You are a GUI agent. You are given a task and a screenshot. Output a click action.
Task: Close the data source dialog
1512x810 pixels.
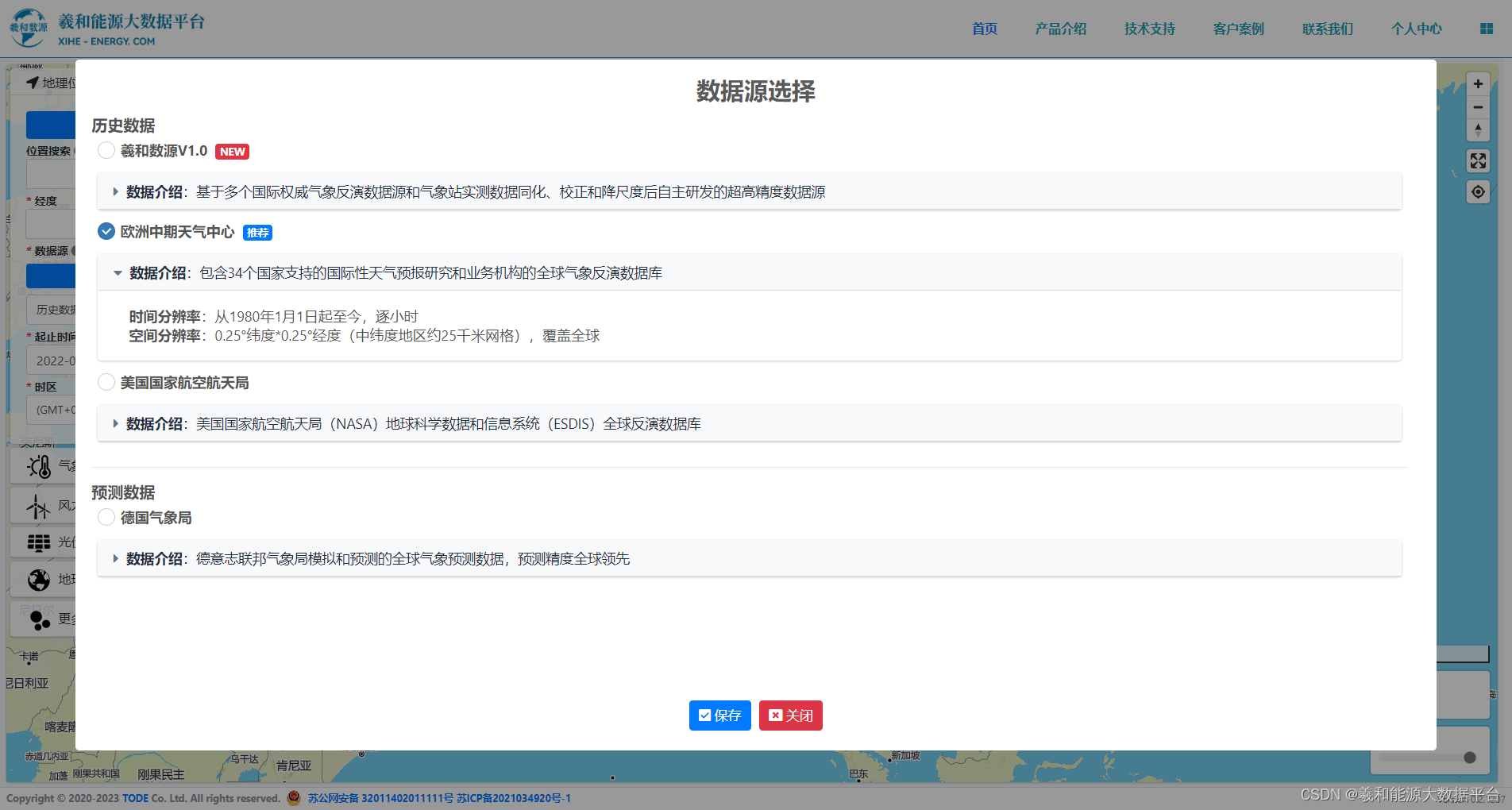(790, 715)
